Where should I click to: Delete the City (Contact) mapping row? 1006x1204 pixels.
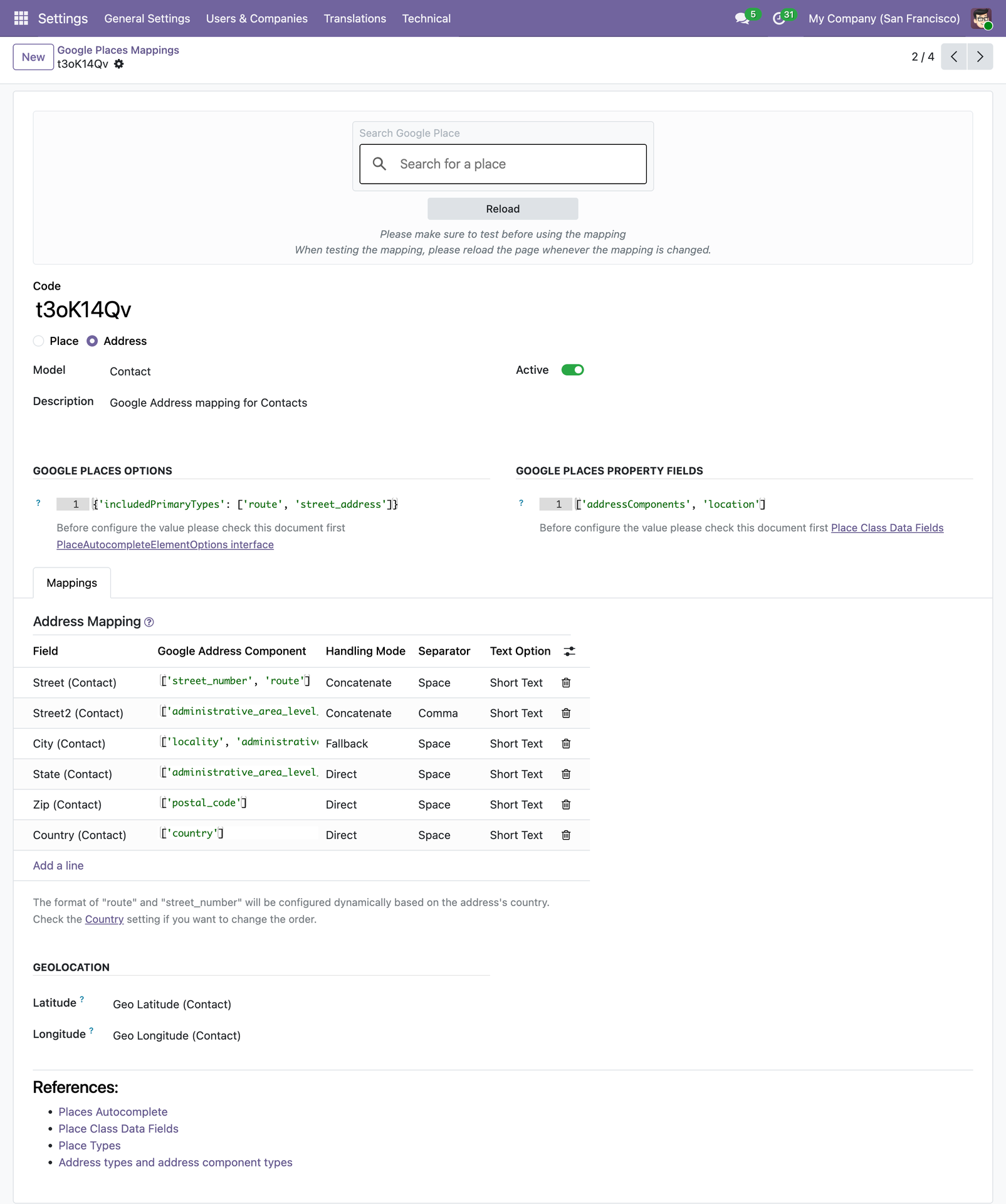click(x=566, y=744)
